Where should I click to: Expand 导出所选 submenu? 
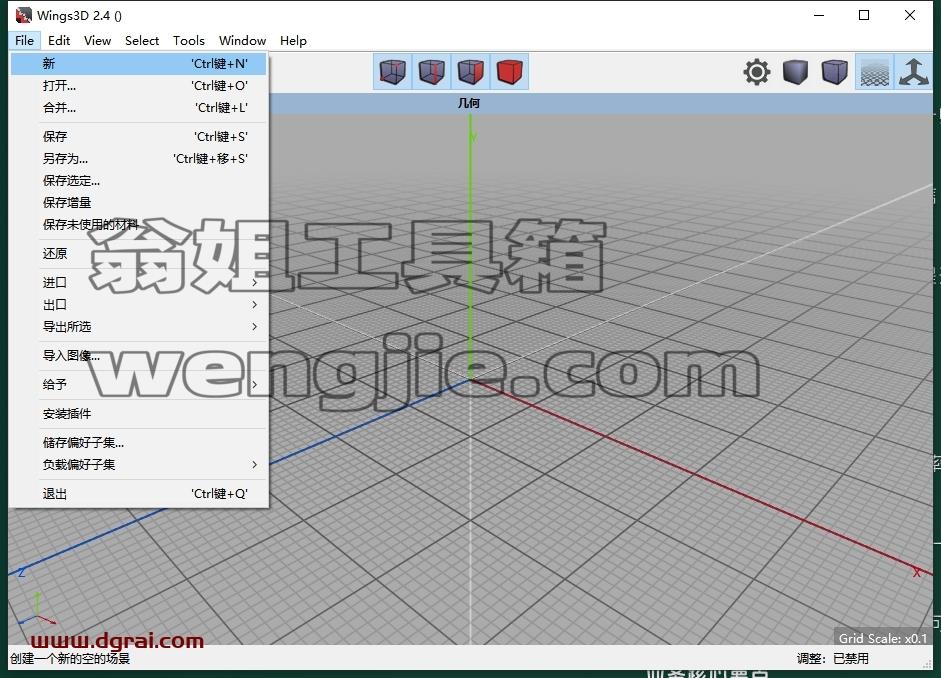pos(139,327)
